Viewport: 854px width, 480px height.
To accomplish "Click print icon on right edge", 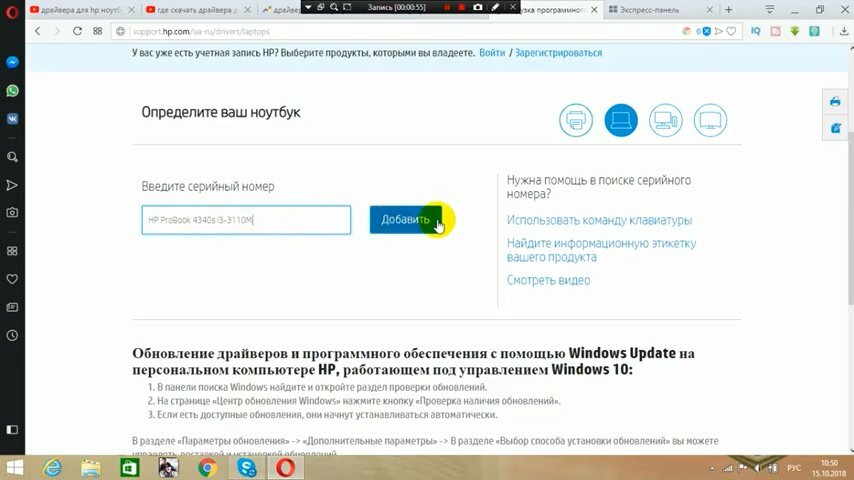I will coord(835,102).
